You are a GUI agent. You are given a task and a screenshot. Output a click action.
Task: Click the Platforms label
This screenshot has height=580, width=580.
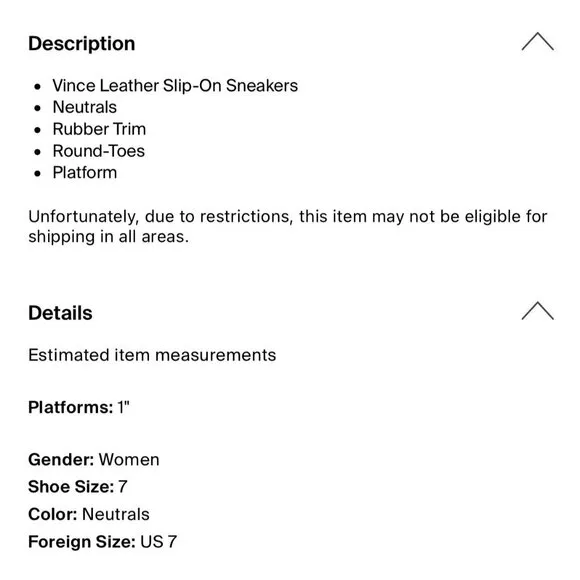tap(71, 407)
